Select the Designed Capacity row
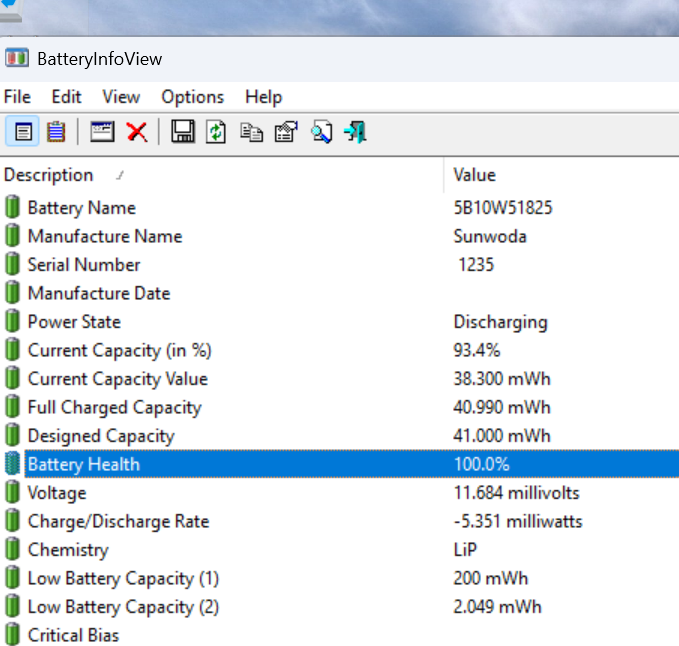The width and height of the screenshot is (679, 646). [x=340, y=435]
